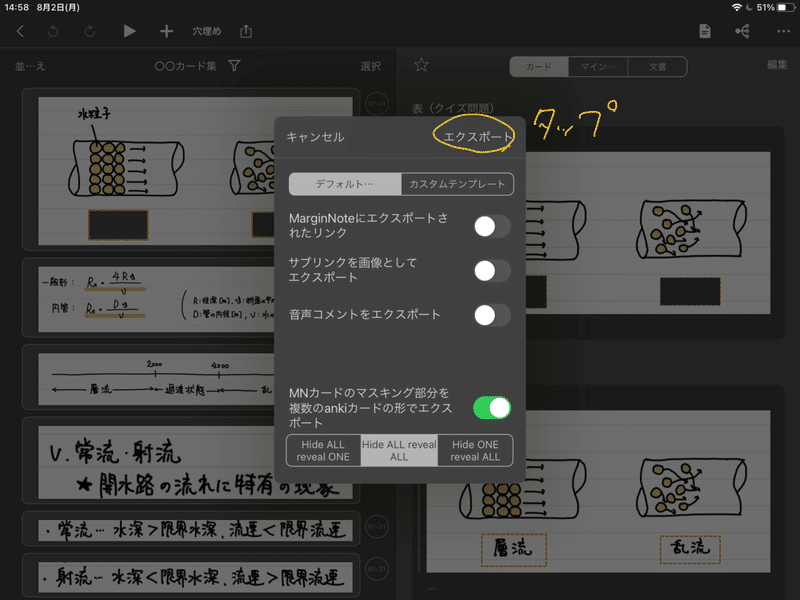The image size is (800, 600).
Task: Tap the star icon in the right panel
Action: tap(421, 65)
